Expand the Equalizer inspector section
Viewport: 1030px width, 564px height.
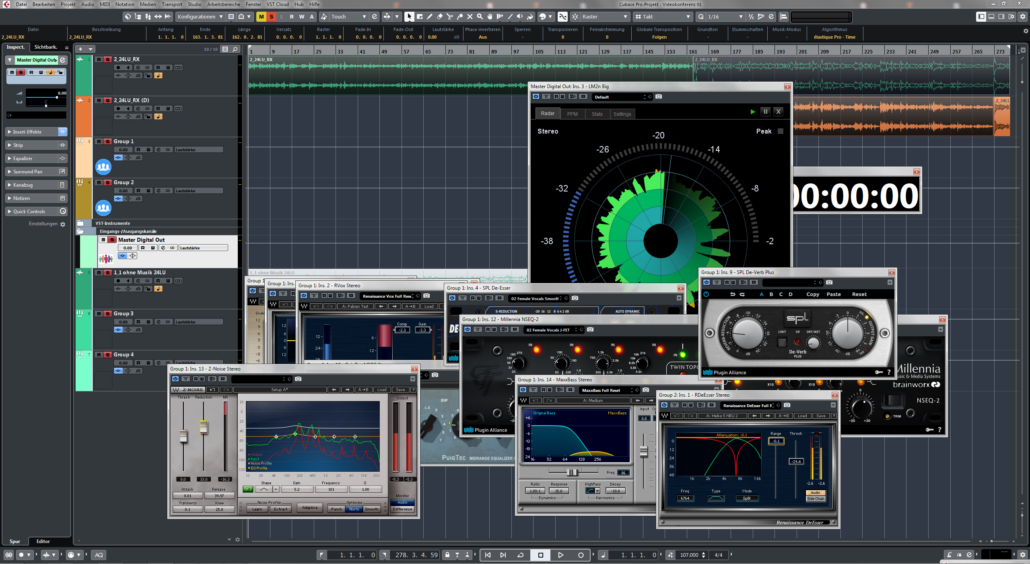pos(36,158)
